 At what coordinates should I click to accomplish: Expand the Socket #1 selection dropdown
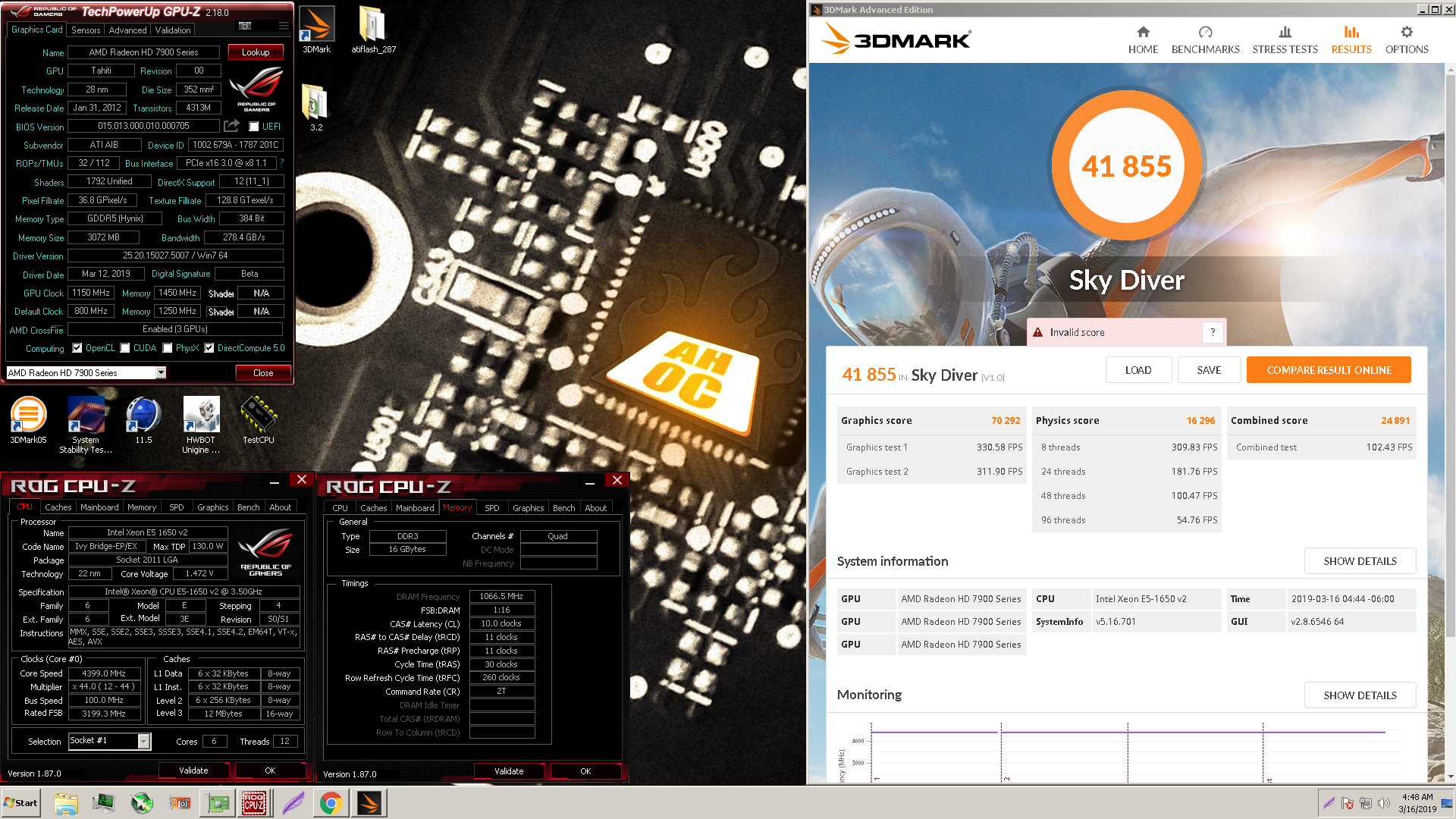point(143,742)
